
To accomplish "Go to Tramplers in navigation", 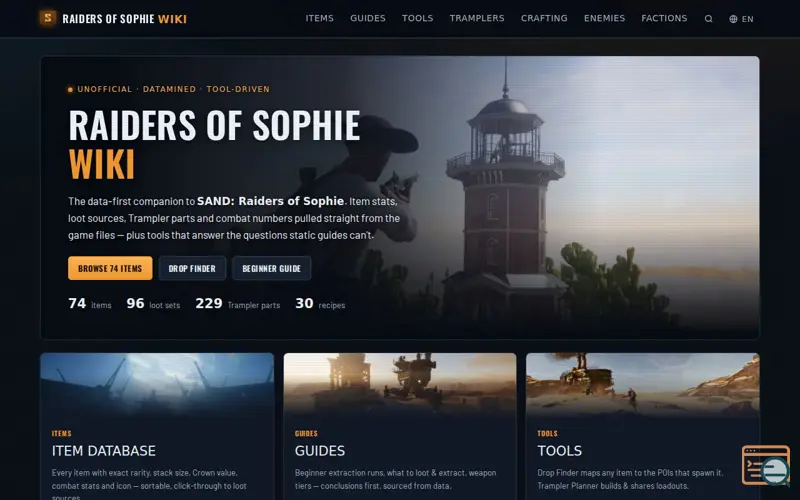I will click(x=477, y=18).
